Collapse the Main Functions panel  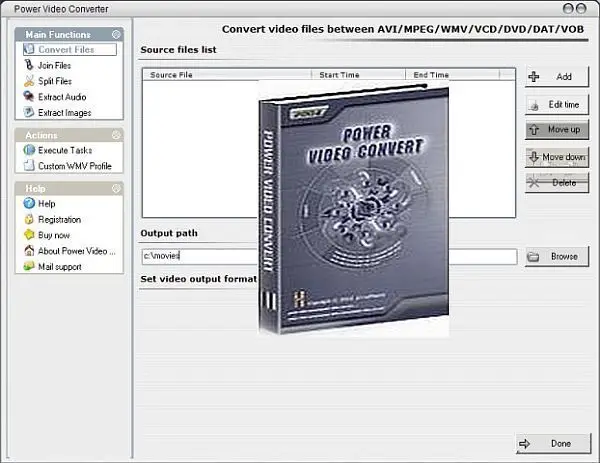coord(116,34)
